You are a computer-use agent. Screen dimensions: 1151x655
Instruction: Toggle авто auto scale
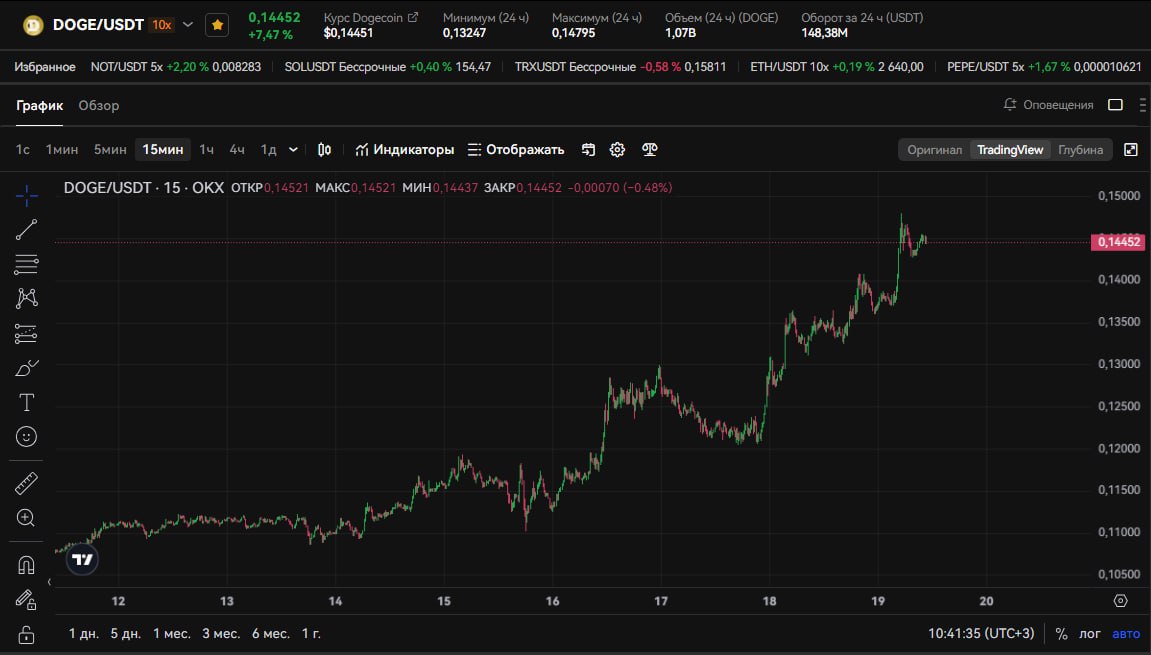pyautogui.click(x=1126, y=634)
